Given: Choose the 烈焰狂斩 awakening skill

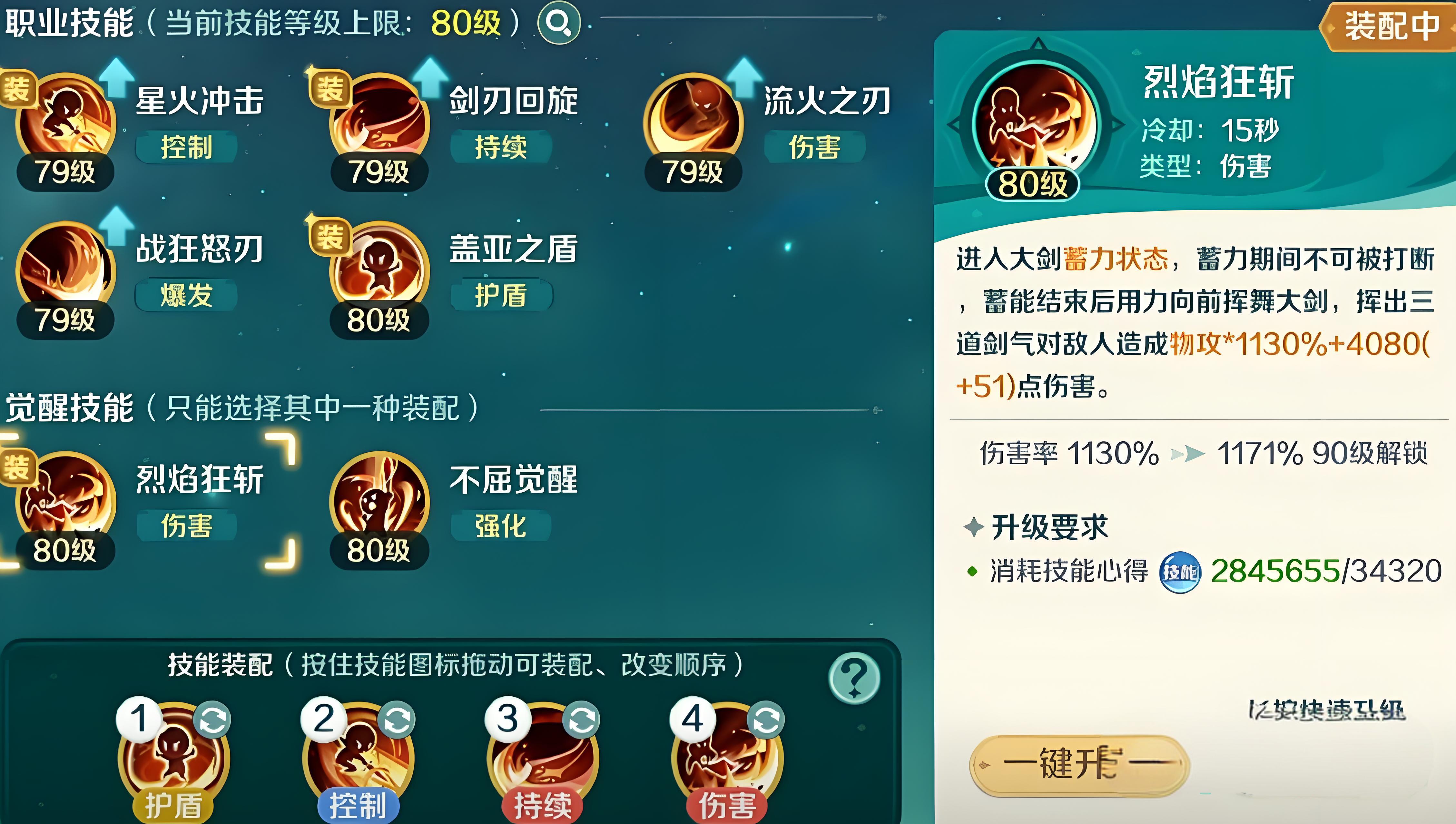Looking at the screenshot, I should click(x=66, y=501).
